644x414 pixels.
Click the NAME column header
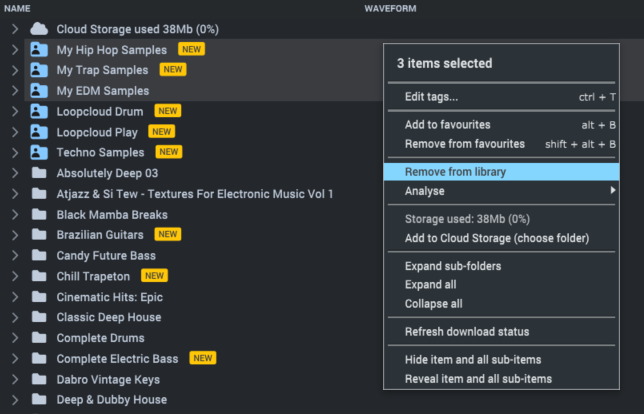coord(17,9)
